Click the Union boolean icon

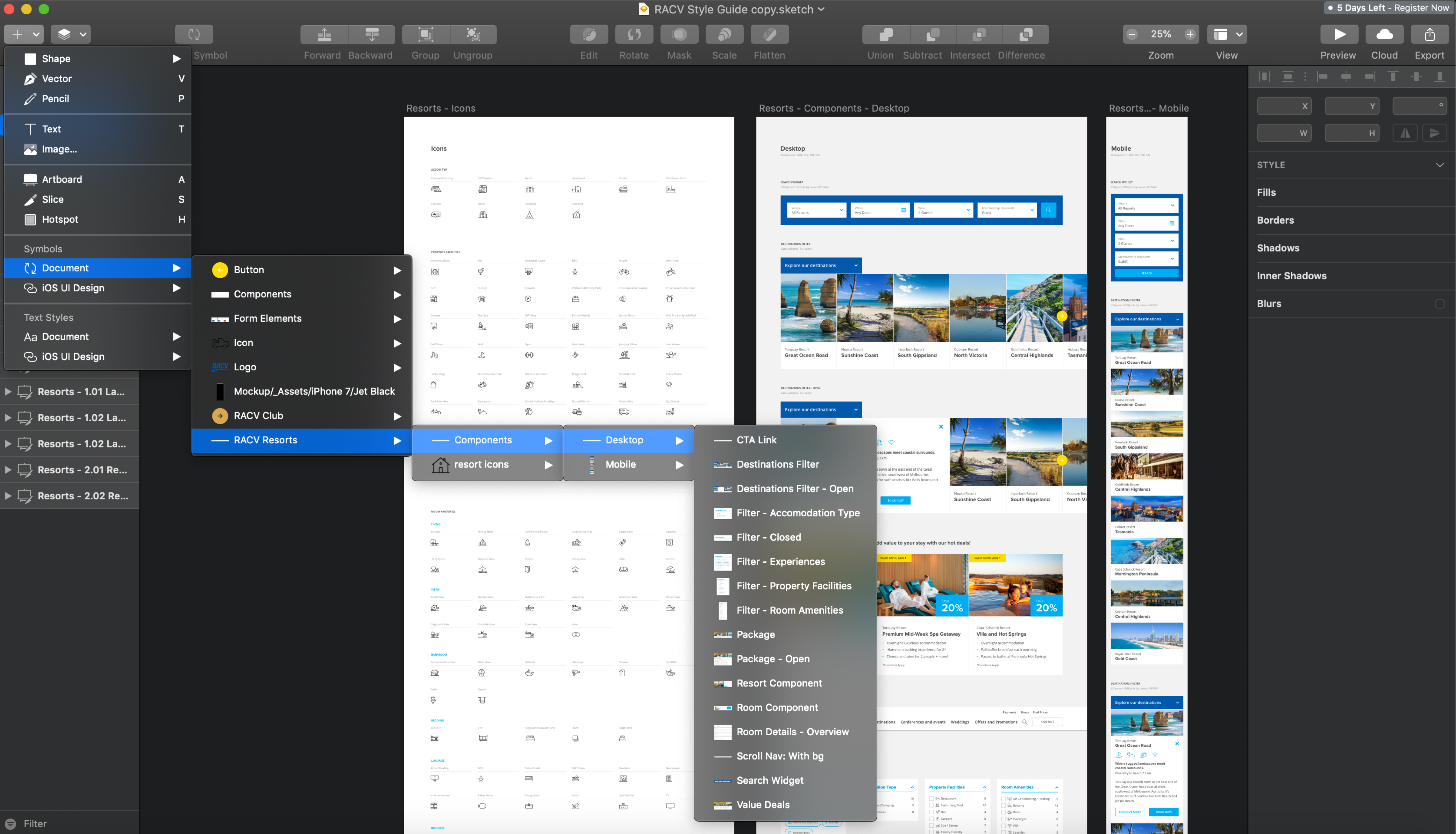(886, 34)
